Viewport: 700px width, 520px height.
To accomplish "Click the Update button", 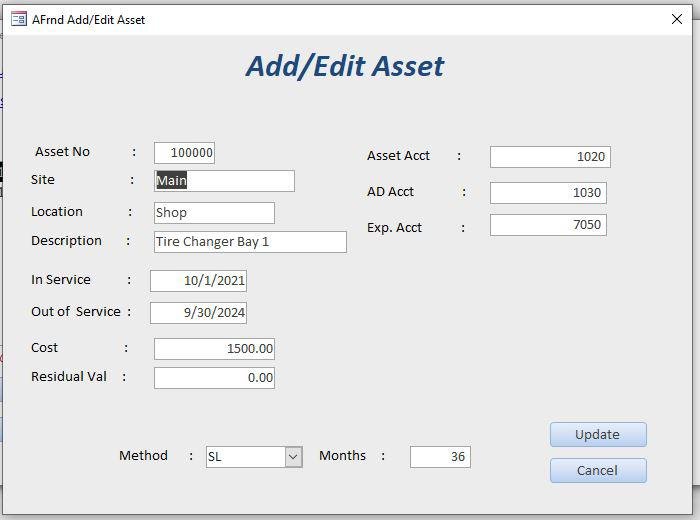I will point(597,435).
